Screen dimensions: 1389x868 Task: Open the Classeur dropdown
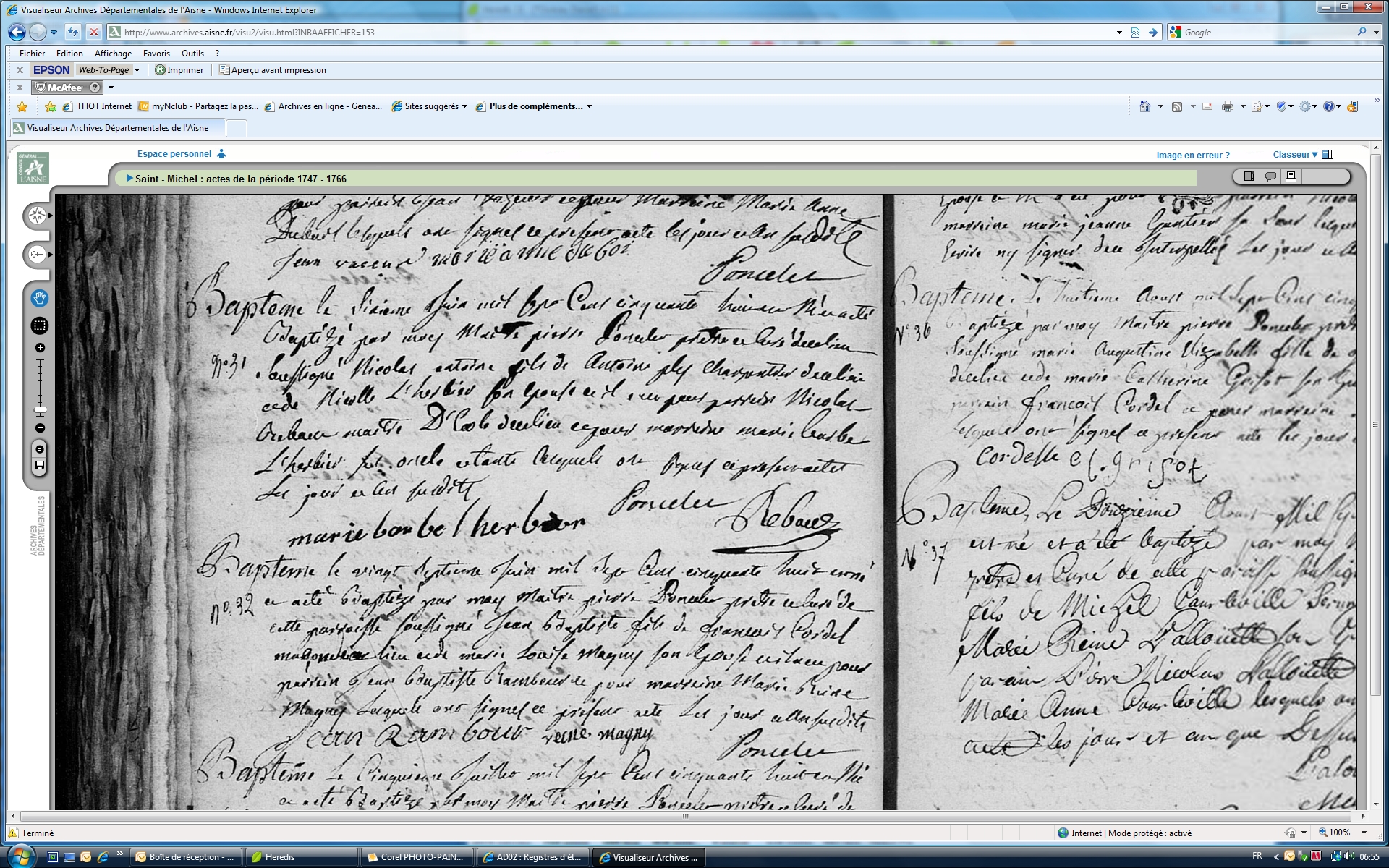pyautogui.click(x=1295, y=155)
